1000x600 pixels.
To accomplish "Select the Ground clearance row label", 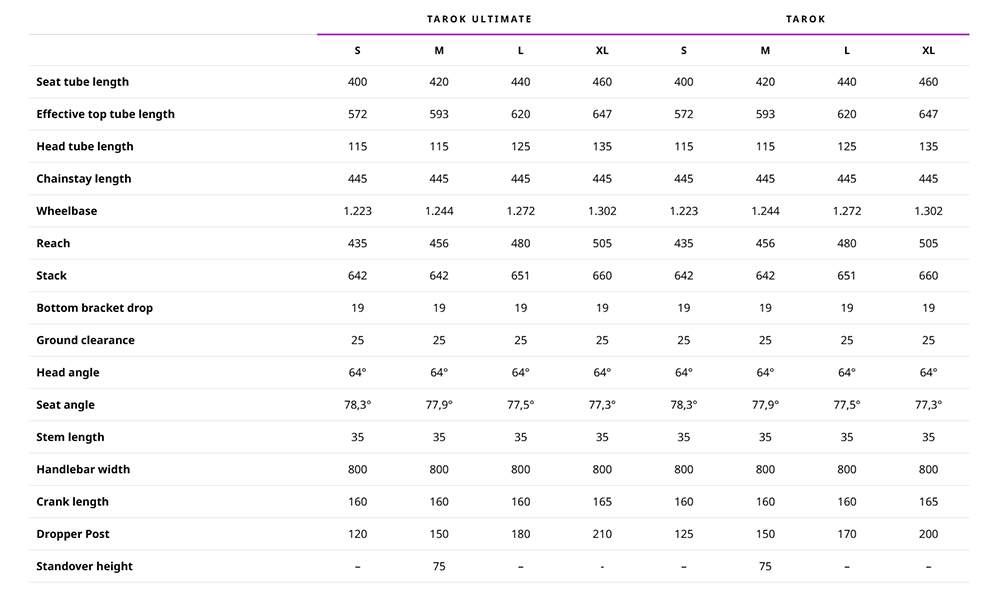I will (x=85, y=340).
